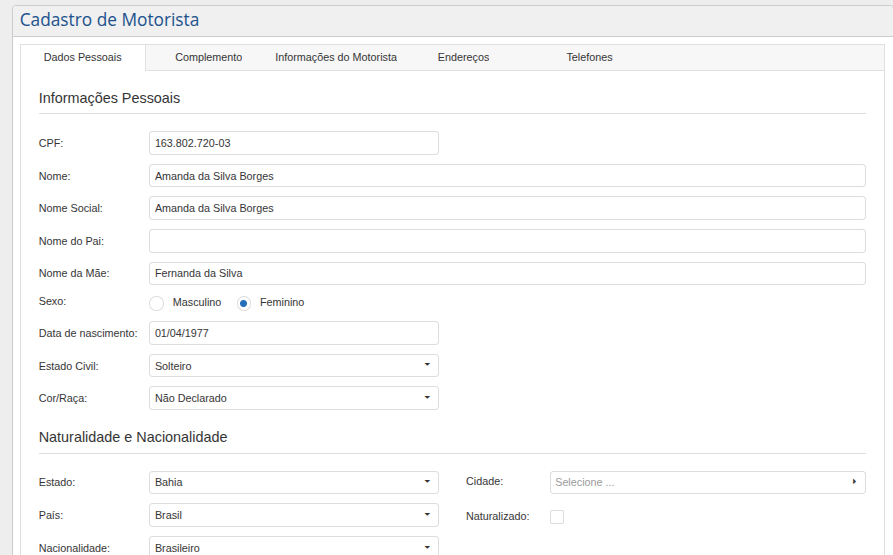Image resolution: width=893 pixels, height=555 pixels.
Task: Expand the Estado Civil dropdown
Action: [293, 366]
